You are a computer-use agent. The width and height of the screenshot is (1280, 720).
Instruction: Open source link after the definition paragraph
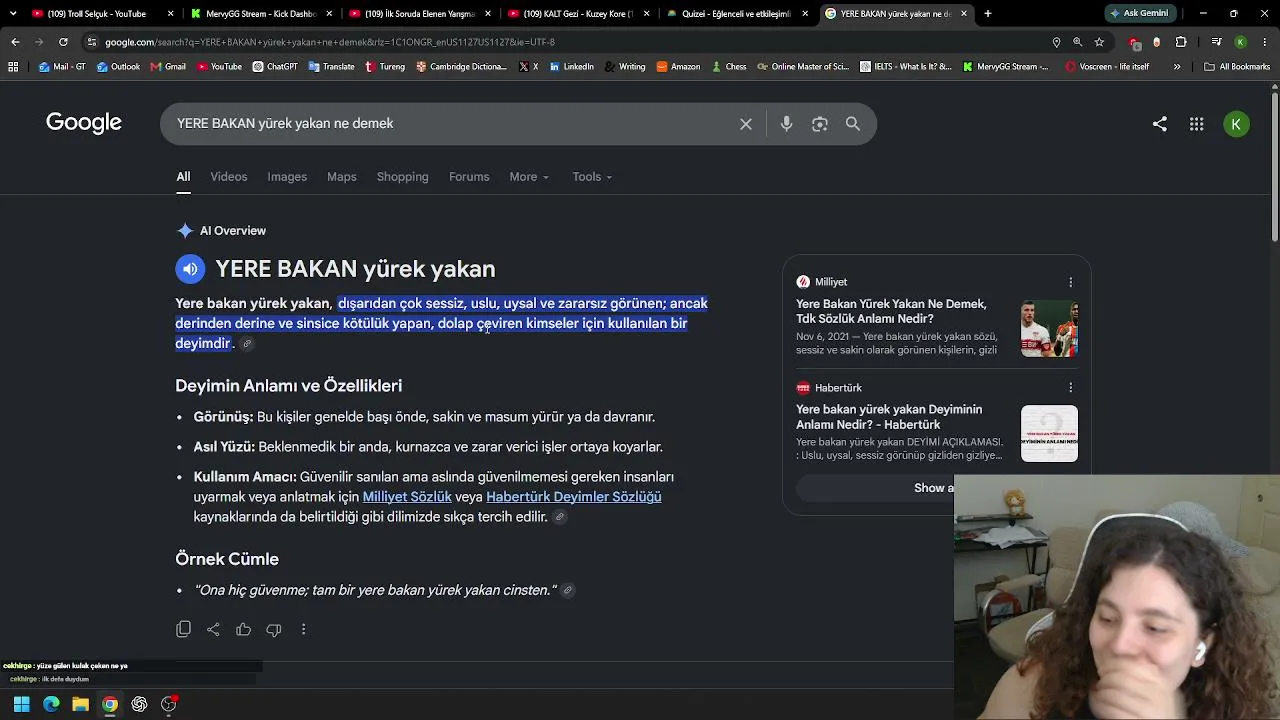[247, 344]
